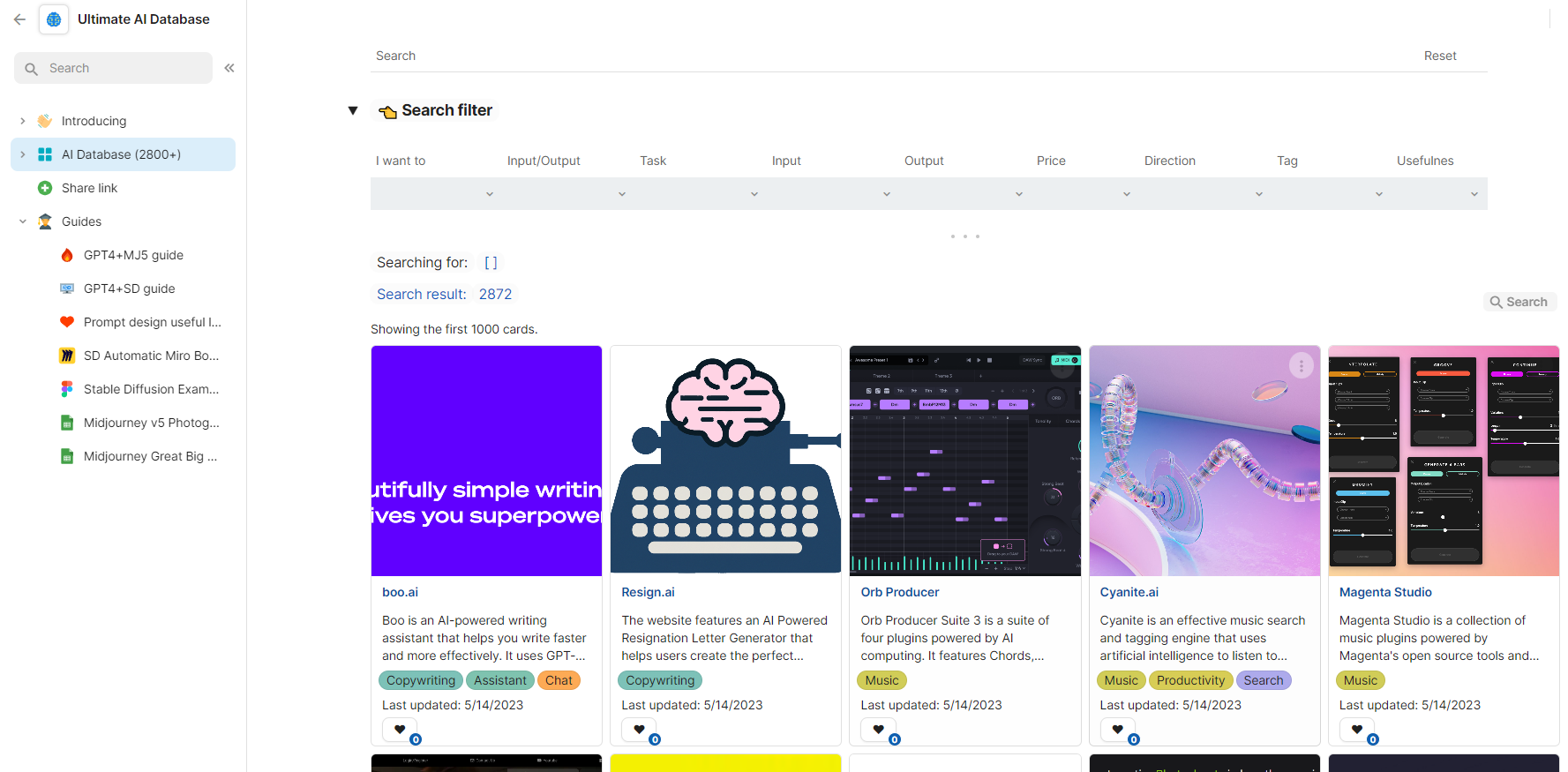This screenshot has height=772, width=1568.
Task: Click the pointing hand Search filter icon
Action: (x=387, y=111)
